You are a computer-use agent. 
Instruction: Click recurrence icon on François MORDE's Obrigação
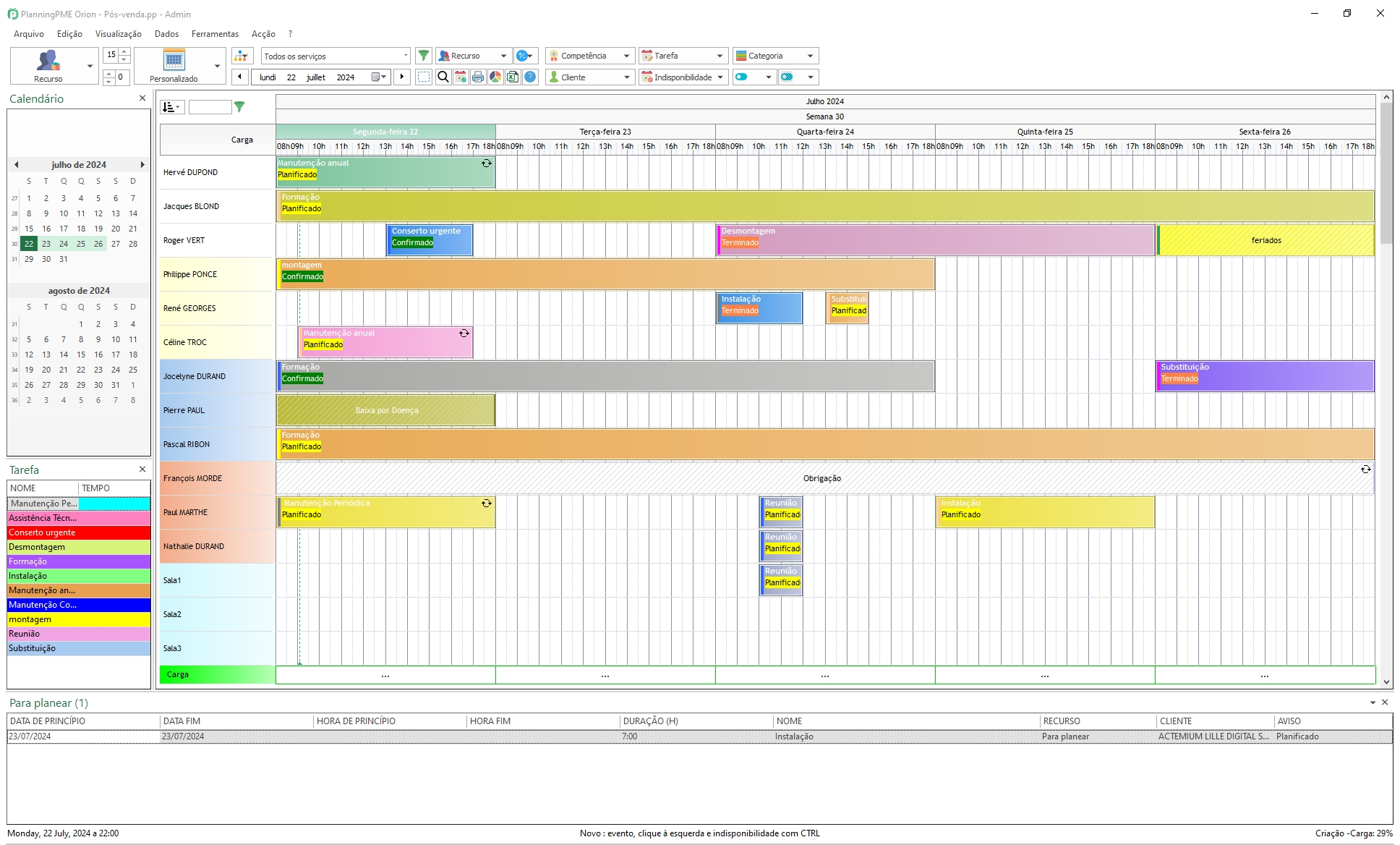[x=1365, y=470]
